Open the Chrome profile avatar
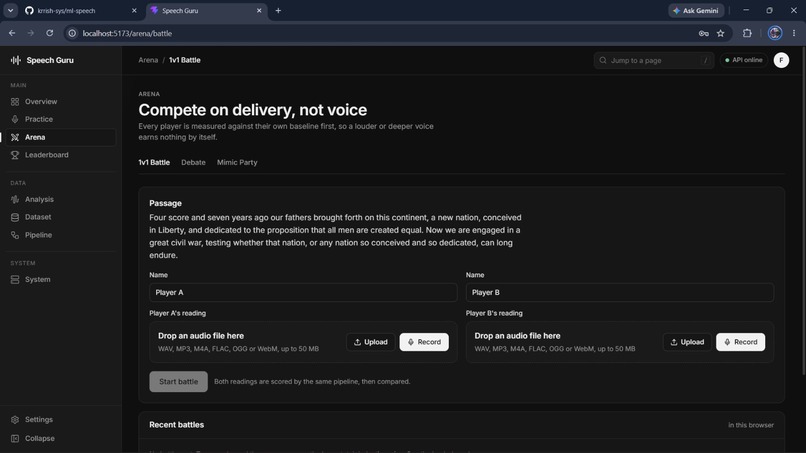806x453 pixels. tap(775, 33)
